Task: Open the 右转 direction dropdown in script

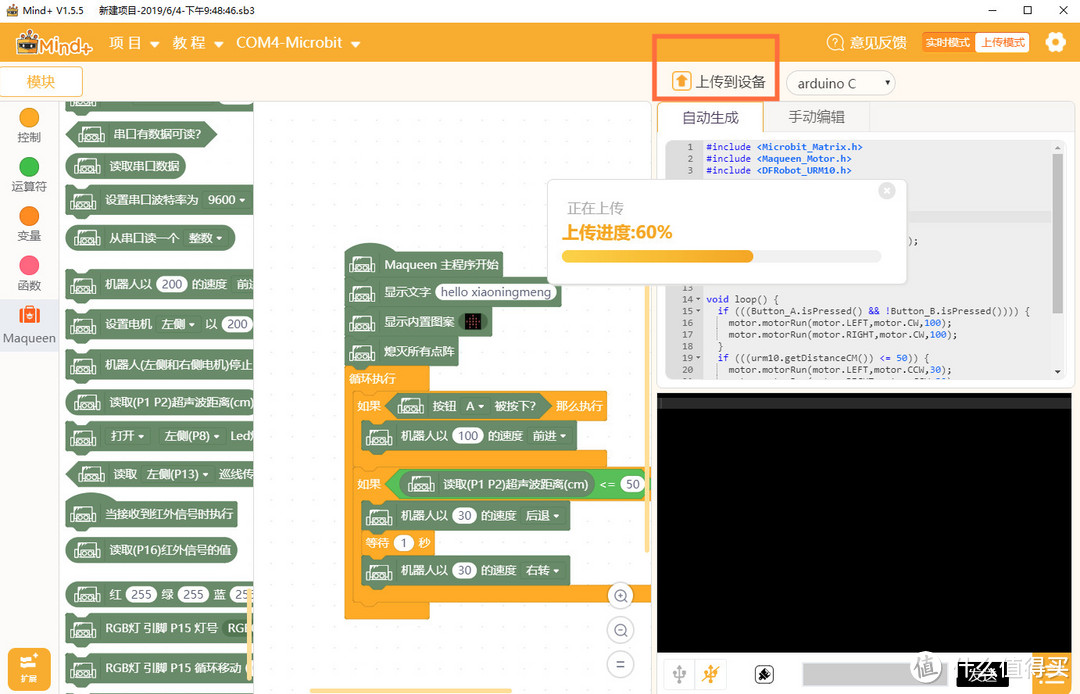Action: (542, 571)
